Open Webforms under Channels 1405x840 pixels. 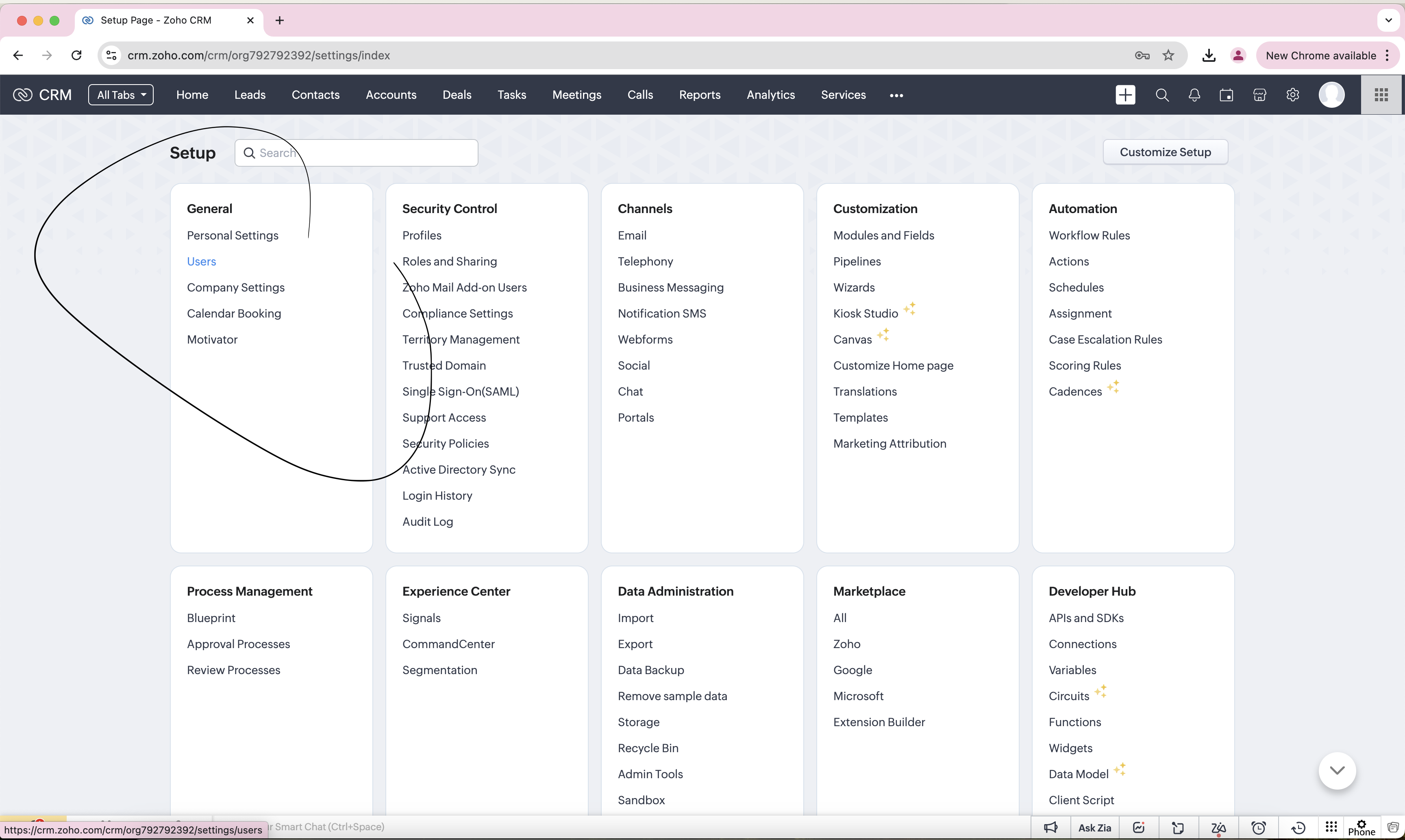[645, 339]
